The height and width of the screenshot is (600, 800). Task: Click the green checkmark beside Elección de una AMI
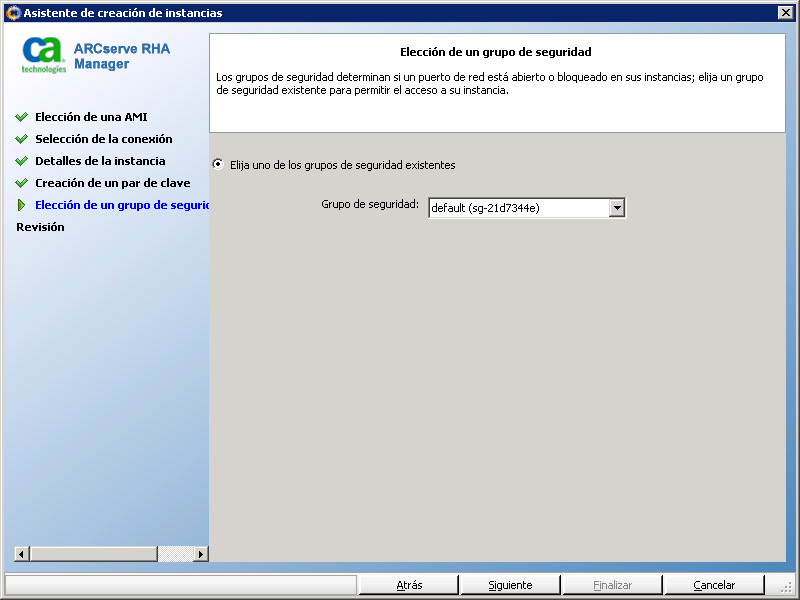pyautogui.click(x=22, y=117)
